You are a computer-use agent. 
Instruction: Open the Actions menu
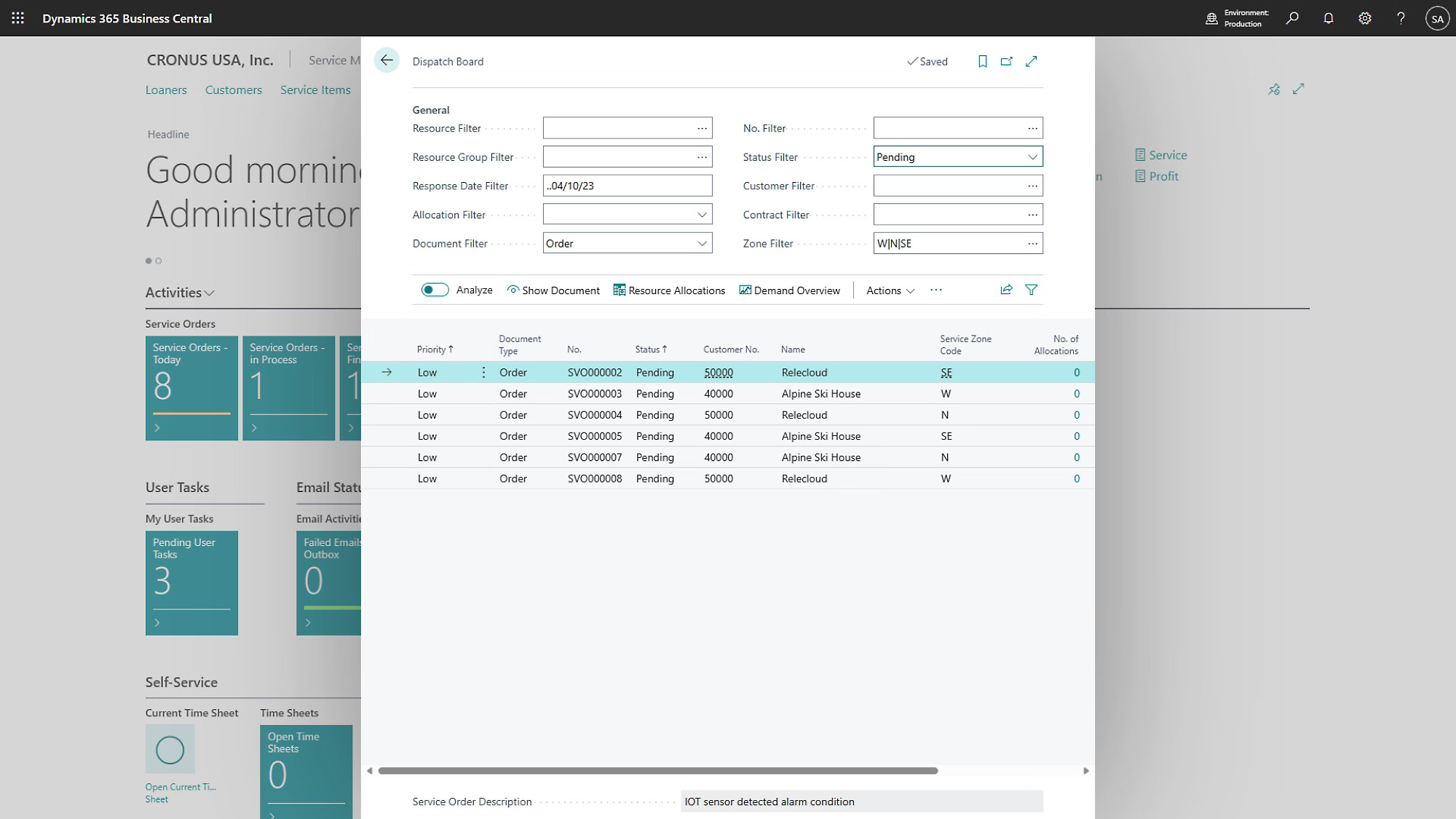(x=890, y=290)
